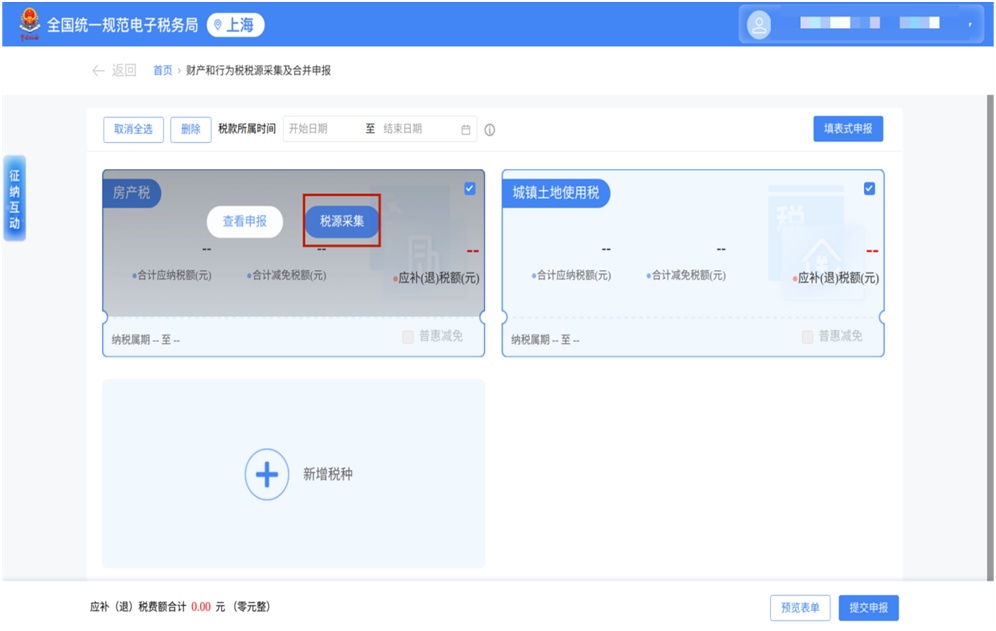
Task: Toggle 普惠减免 checkbox on 城镇土地使用税 card
Action: click(x=807, y=337)
